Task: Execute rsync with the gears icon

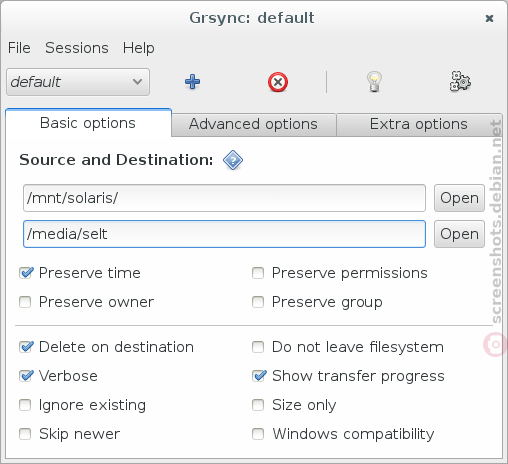Action: 460,81
